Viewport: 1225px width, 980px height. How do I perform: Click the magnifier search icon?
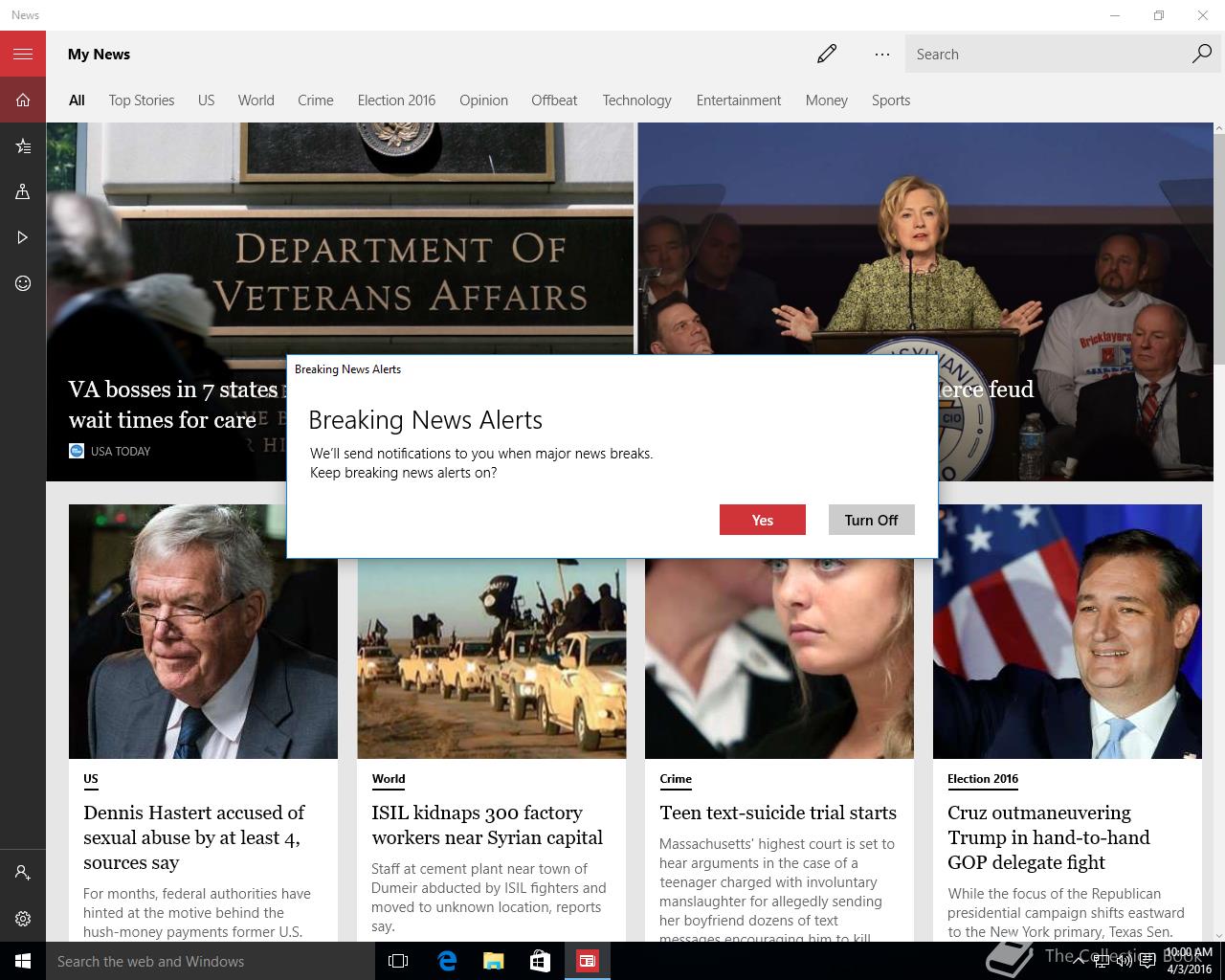(1201, 54)
